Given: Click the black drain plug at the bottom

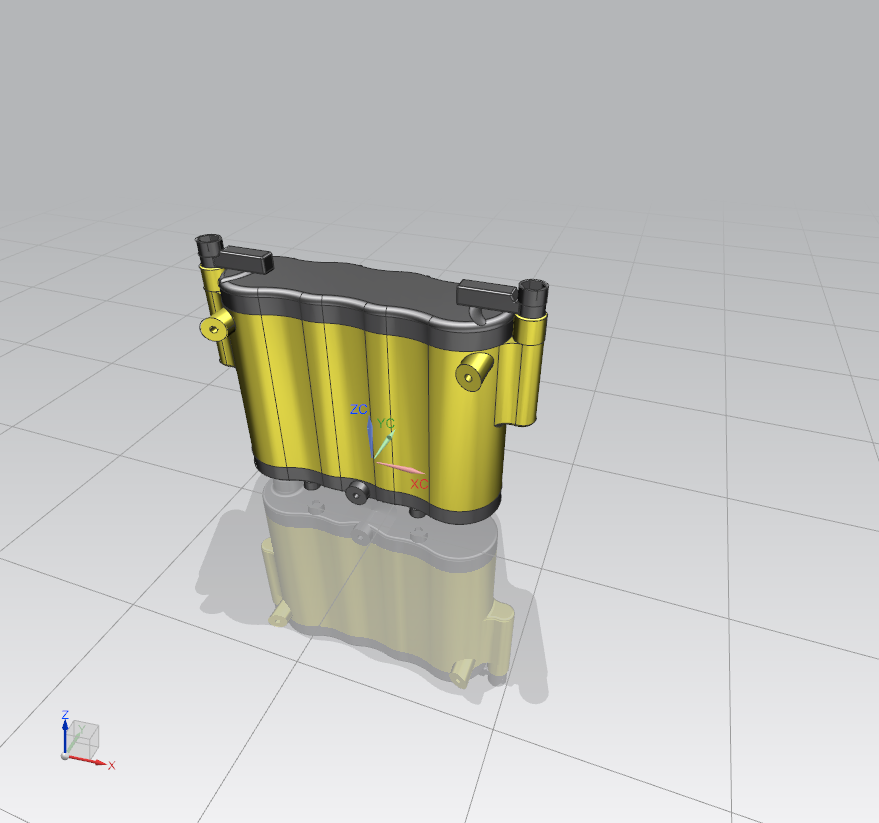Looking at the screenshot, I should point(357,492).
